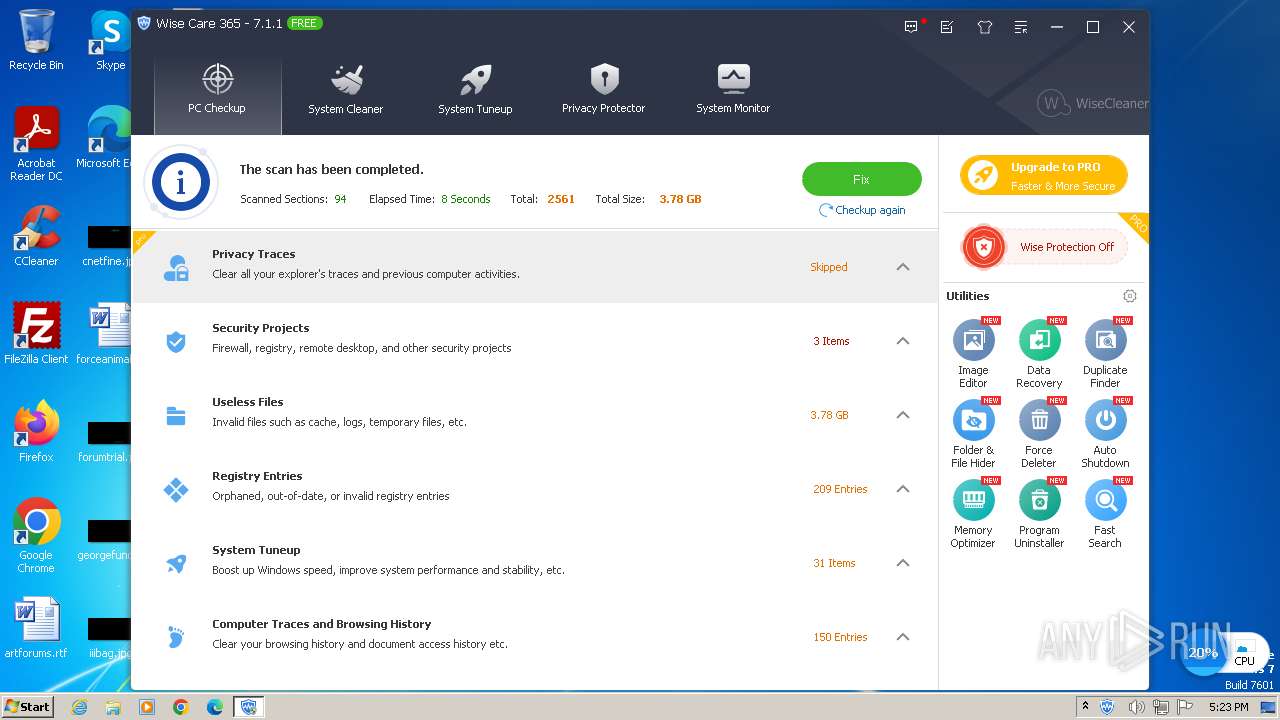
Task: Click the Useless Files folder icon
Action: [176, 415]
